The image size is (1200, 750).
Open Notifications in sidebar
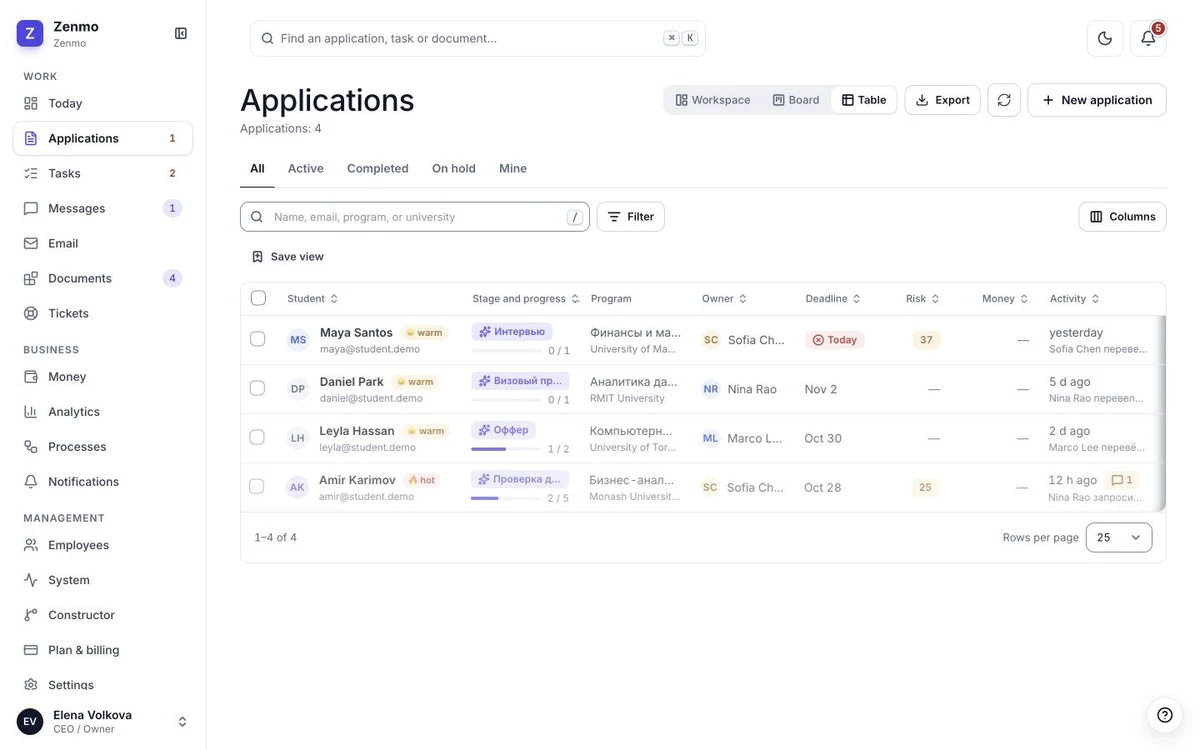[x=102, y=481]
